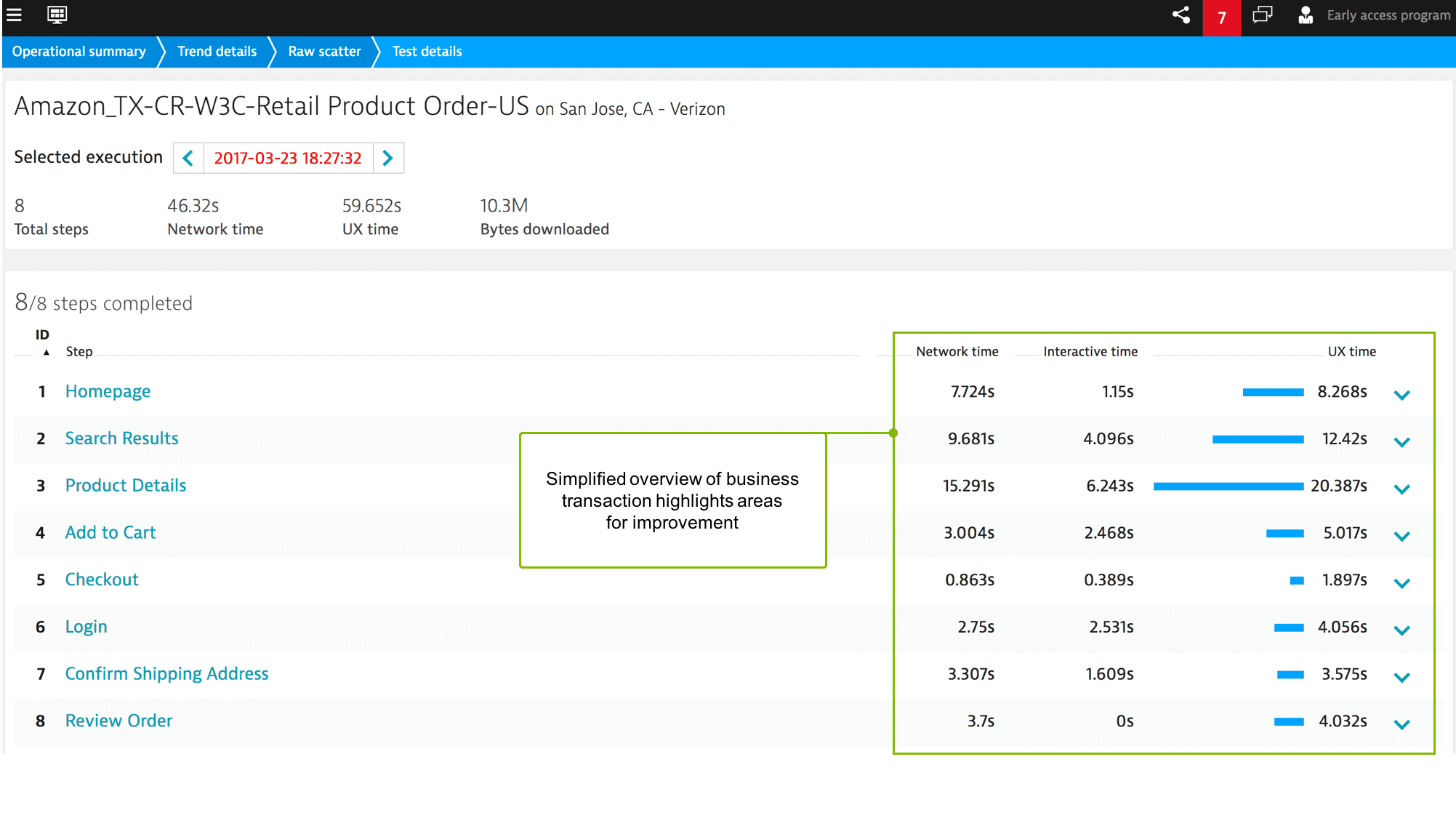
Task: Open Confirm Shipping Address step link
Action: click(x=166, y=674)
